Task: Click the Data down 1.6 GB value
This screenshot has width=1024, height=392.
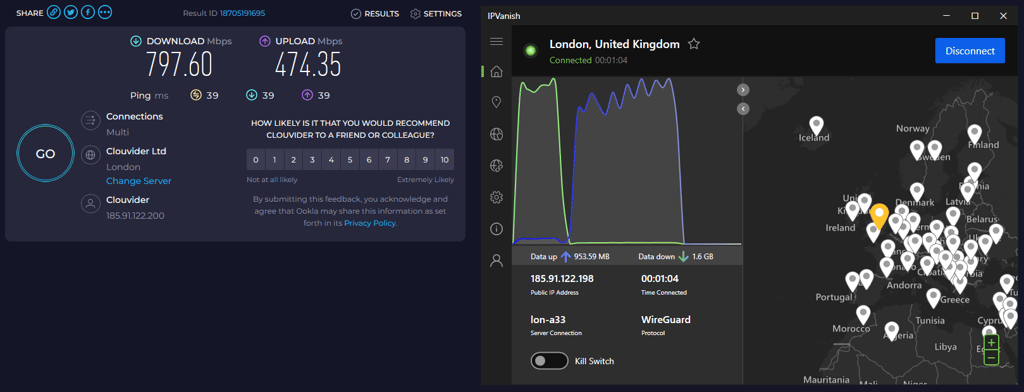Action: click(x=703, y=257)
